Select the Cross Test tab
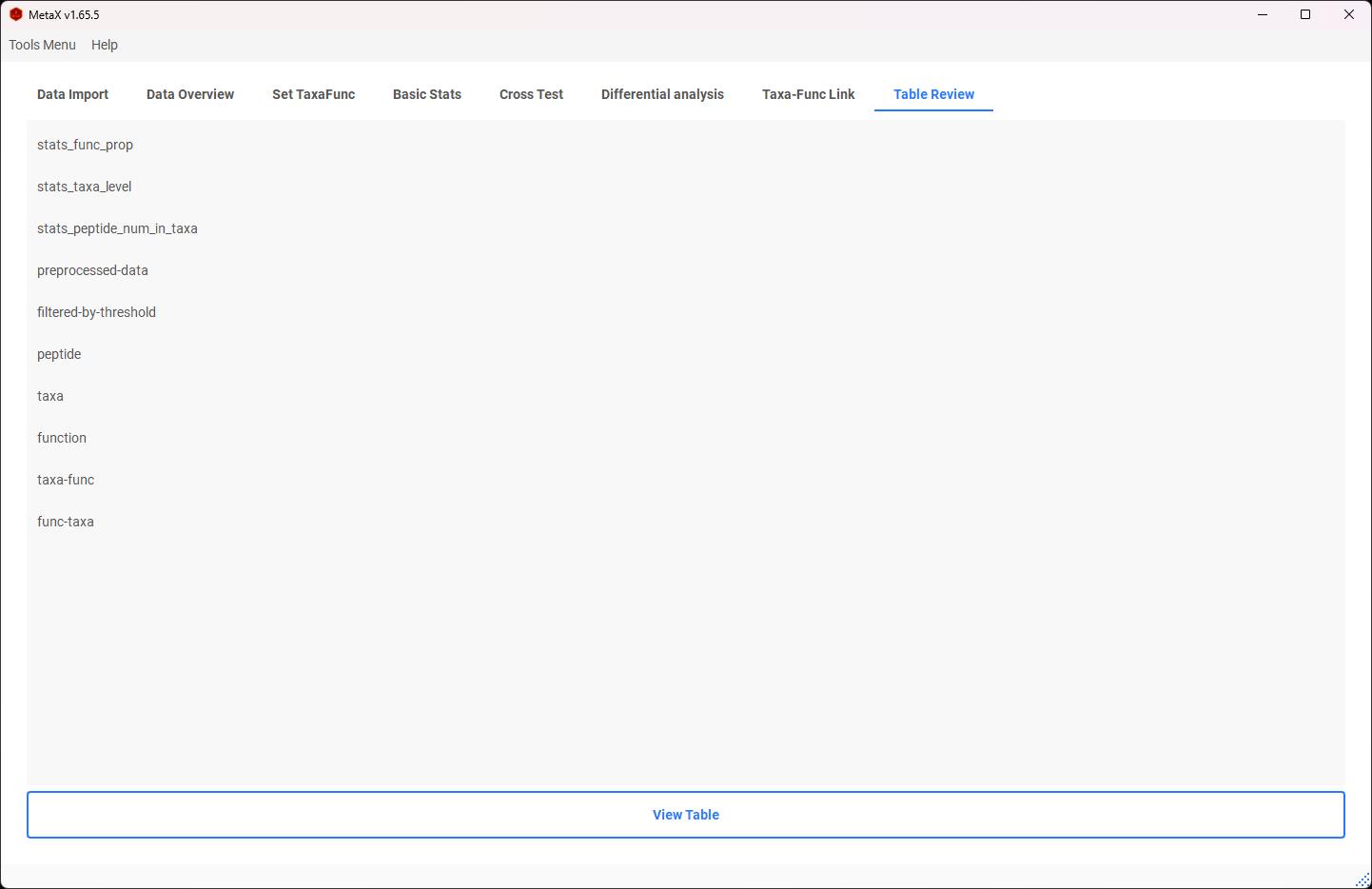 531,94
